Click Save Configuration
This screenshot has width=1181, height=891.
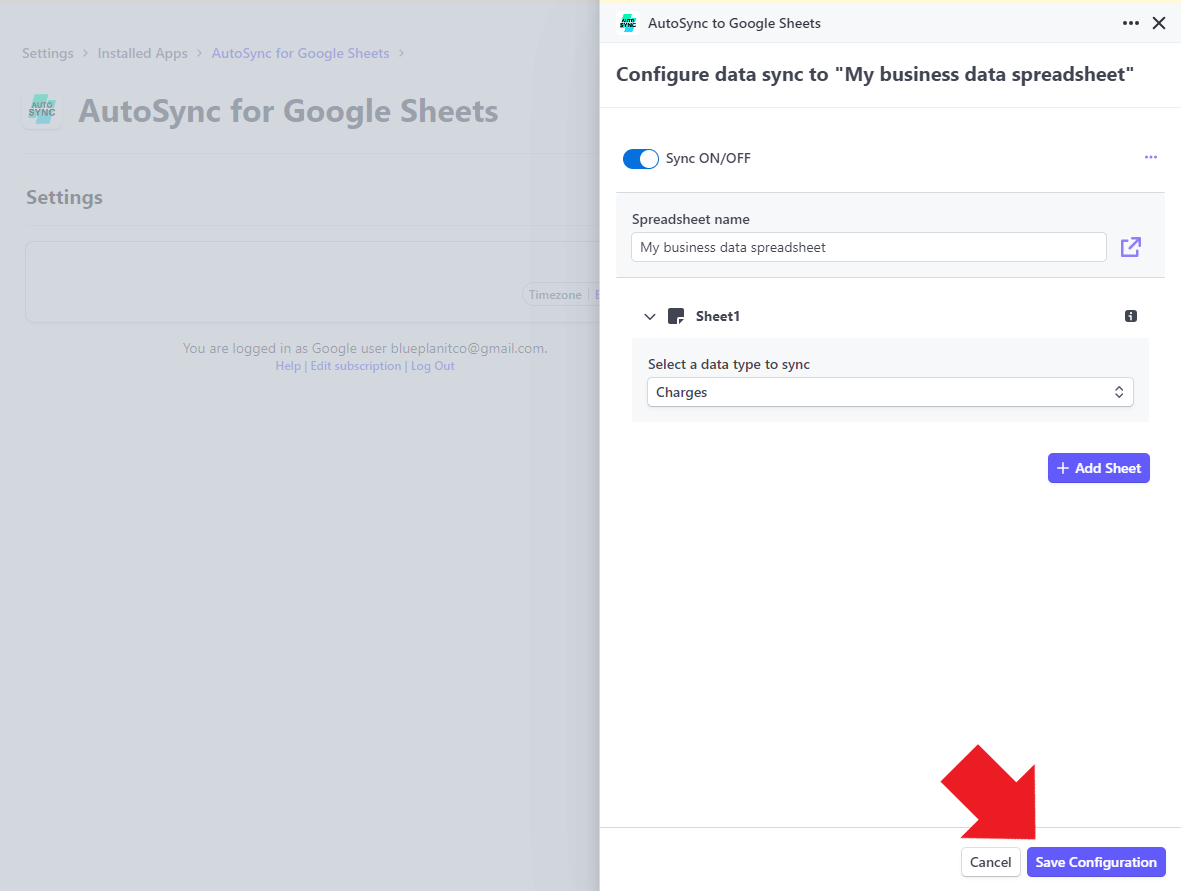pyautogui.click(x=1096, y=862)
